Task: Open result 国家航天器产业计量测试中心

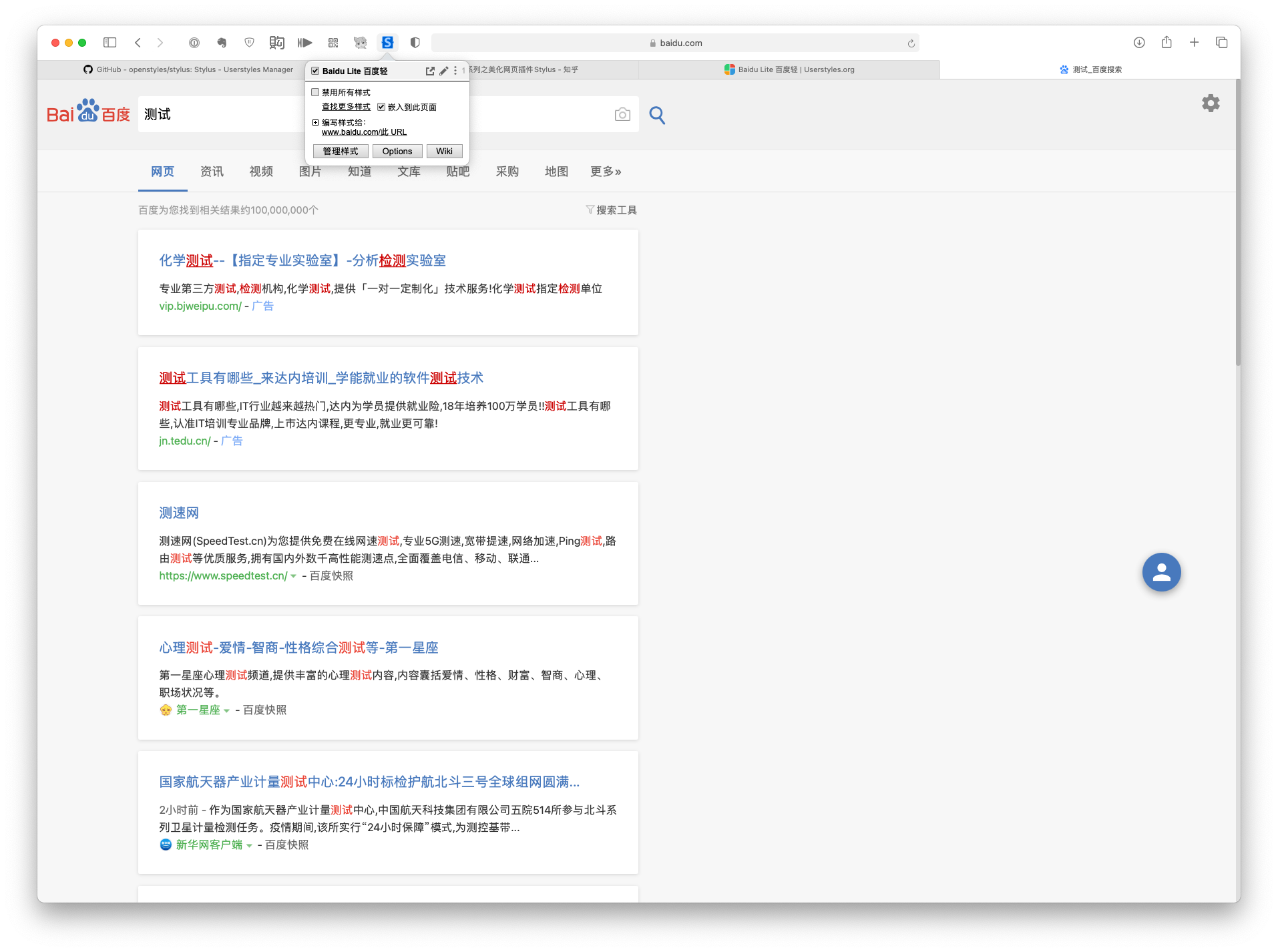Action: click(x=369, y=782)
